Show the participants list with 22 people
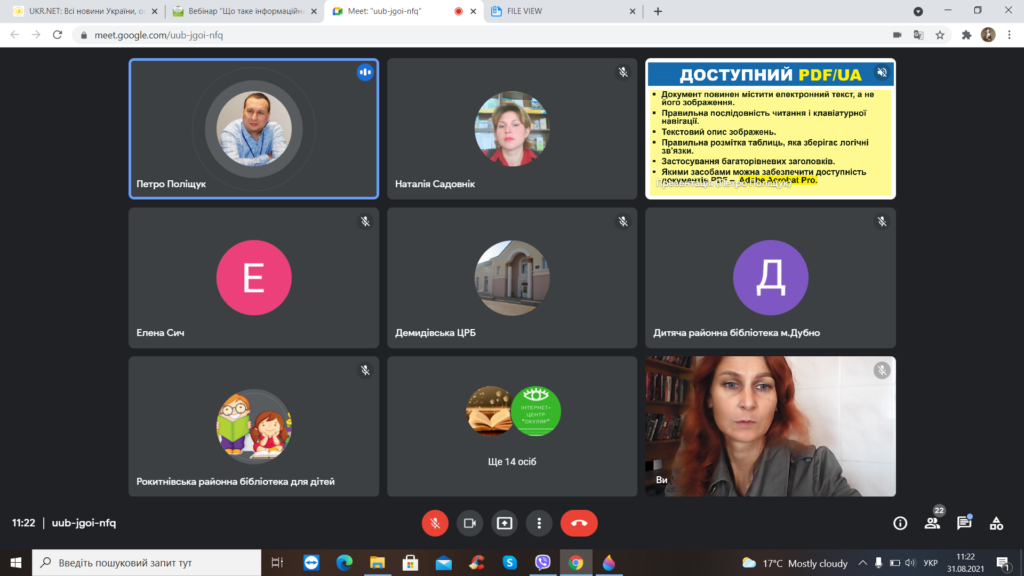1024x576 pixels. tap(932, 523)
